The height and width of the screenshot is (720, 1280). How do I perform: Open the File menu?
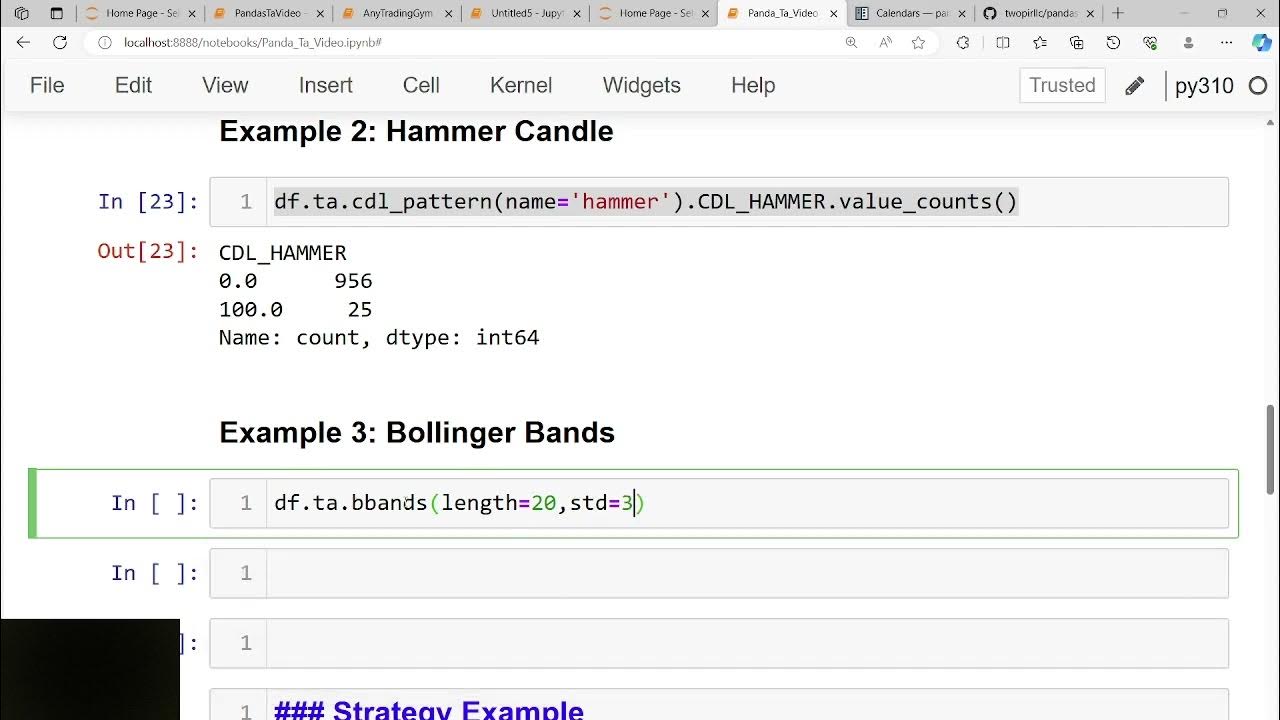pyautogui.click(x=47, y=86)
